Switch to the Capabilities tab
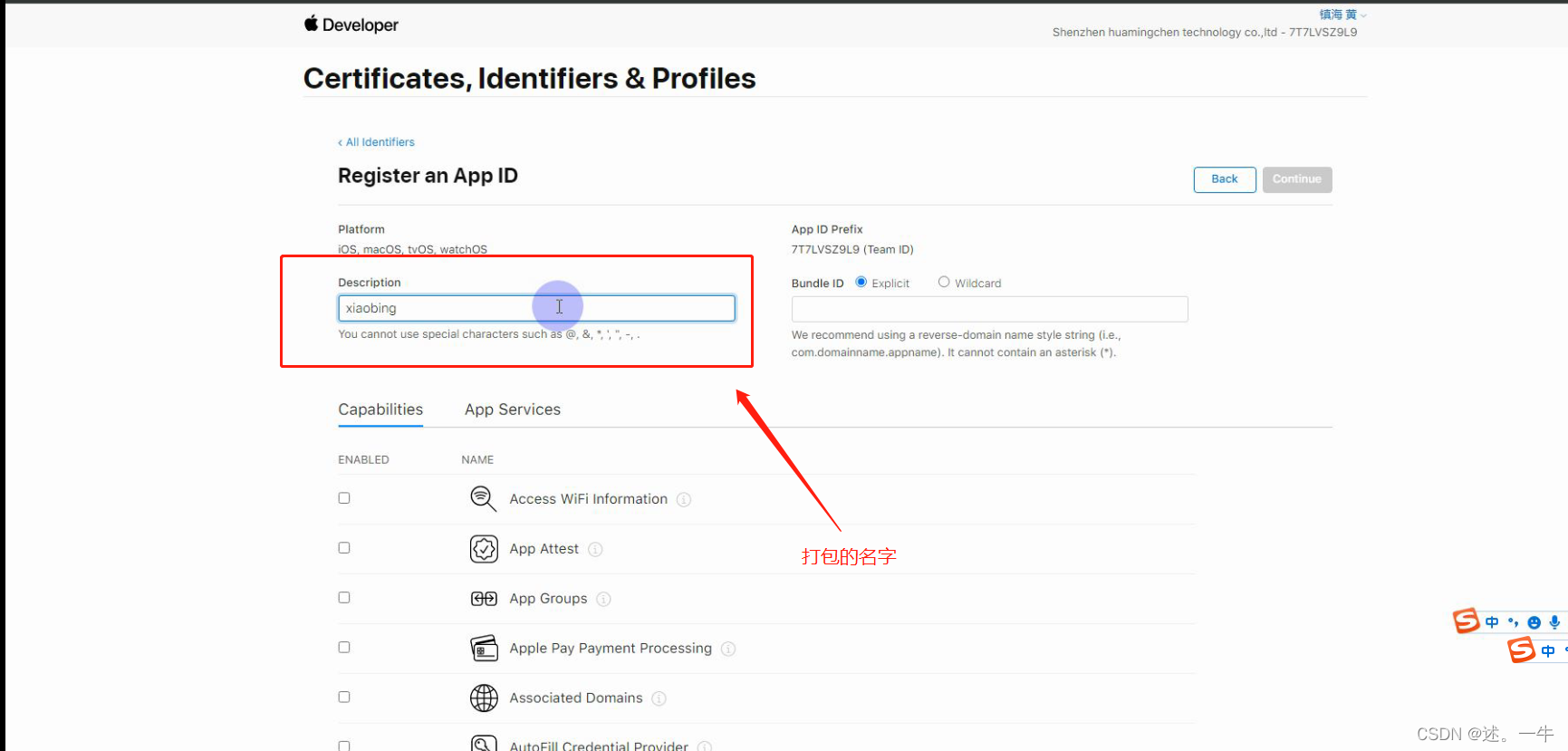 (x=380, y=409)
